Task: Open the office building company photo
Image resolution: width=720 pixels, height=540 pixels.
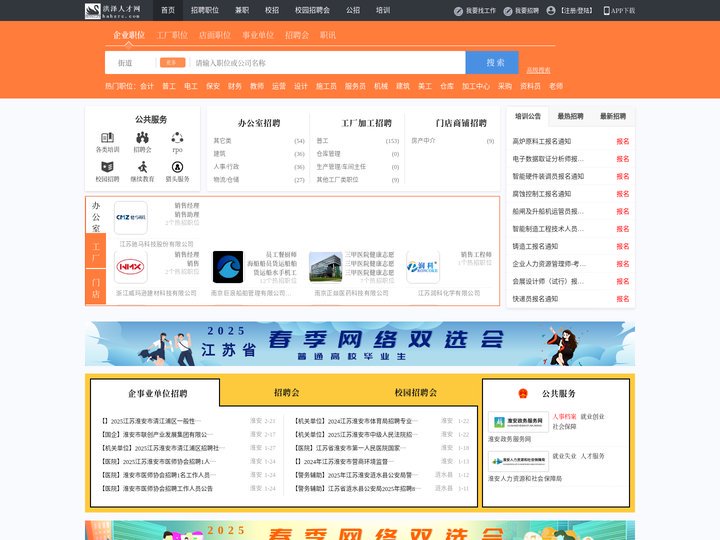Action: tap(326, 267)
